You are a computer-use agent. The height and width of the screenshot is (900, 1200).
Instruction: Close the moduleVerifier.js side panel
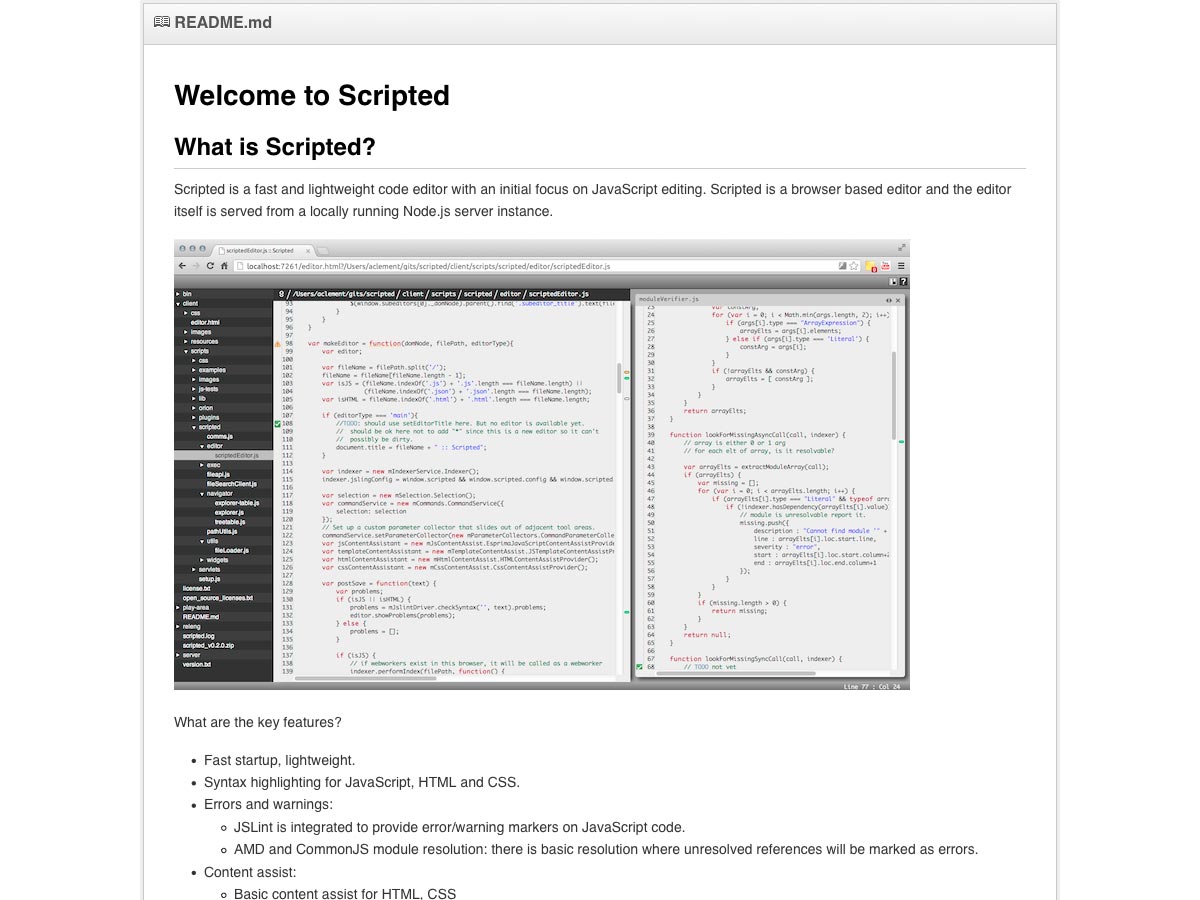coord(898,300)
